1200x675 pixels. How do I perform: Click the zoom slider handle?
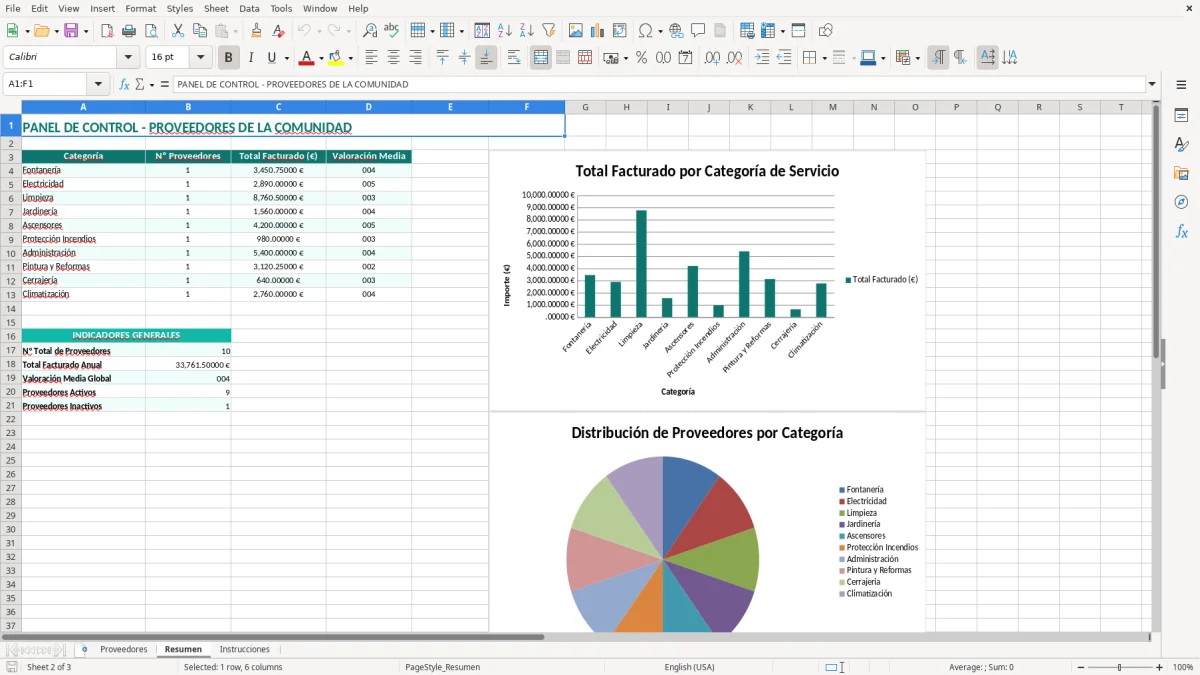pos(1119,667)
